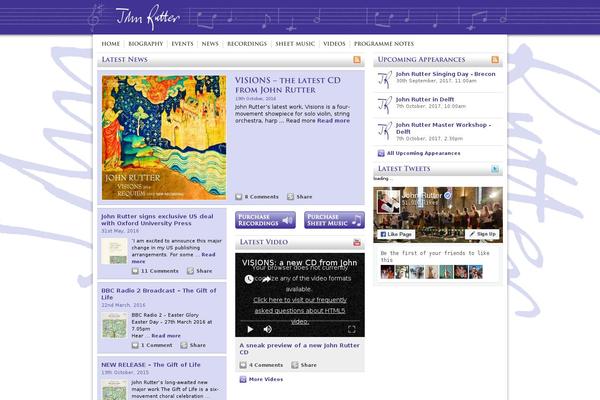This screenshot has width=600, height=400.
Task: Click the JR logo for Brecon Singing Day
Action: coord(385,79)
